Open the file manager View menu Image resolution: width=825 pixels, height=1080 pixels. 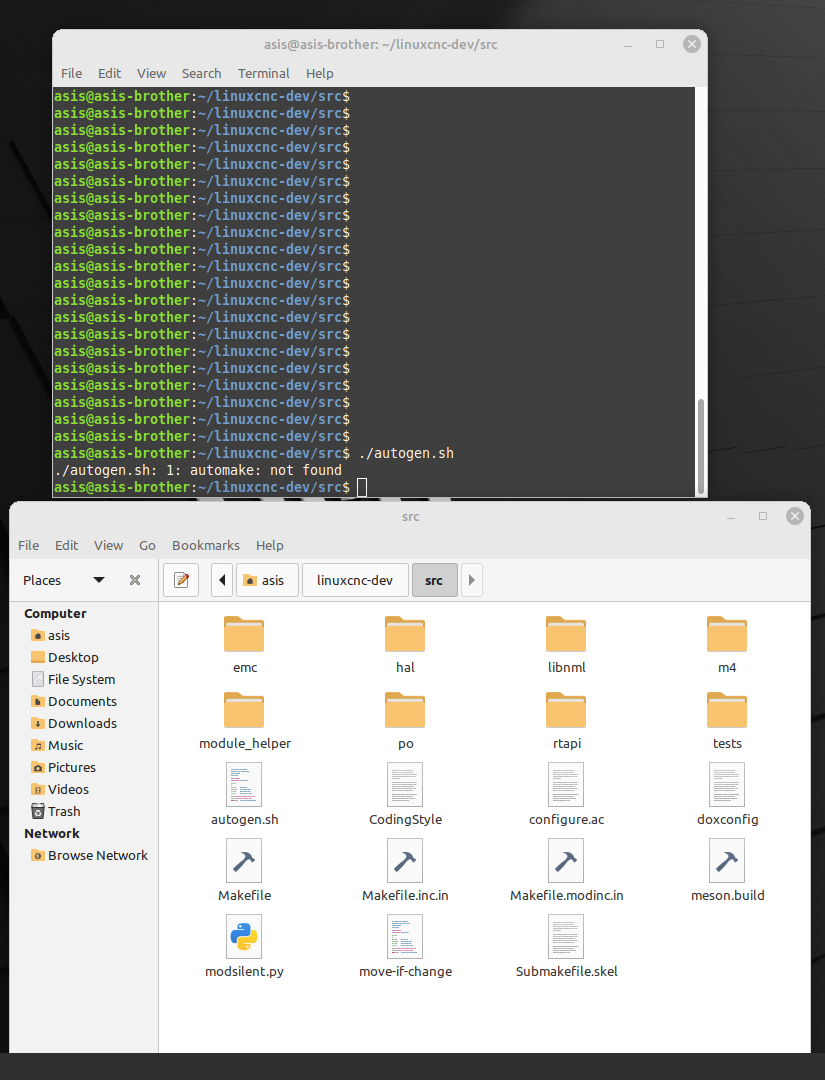[x=109, y=545]
